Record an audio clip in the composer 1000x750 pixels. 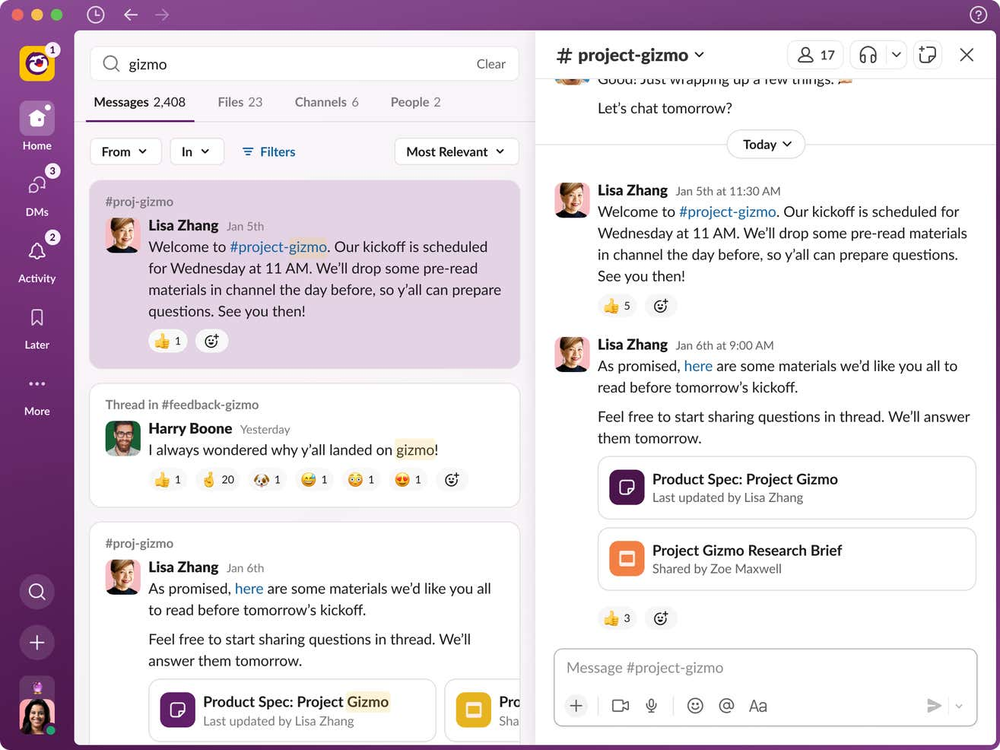(x=651, y=705)
